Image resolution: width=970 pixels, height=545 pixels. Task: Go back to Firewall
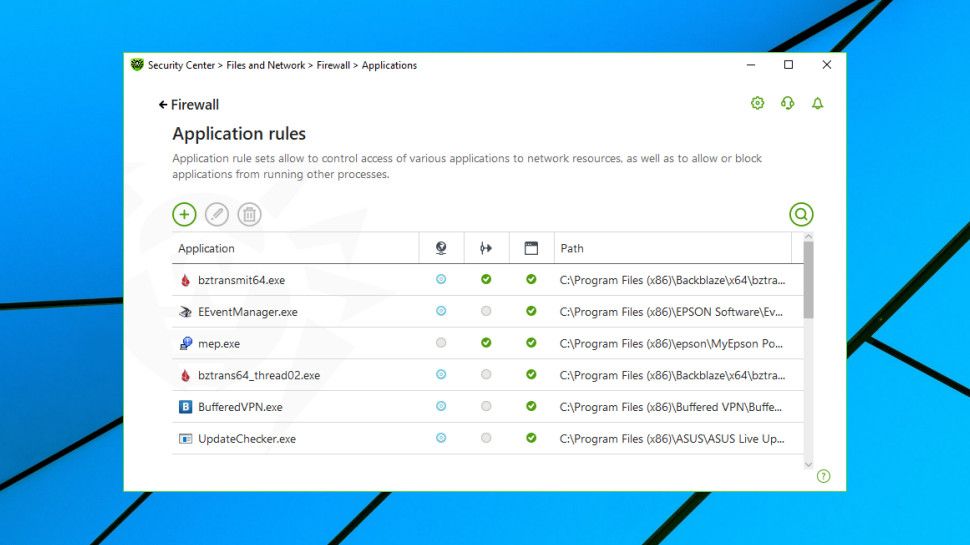[x=189, y=105]
